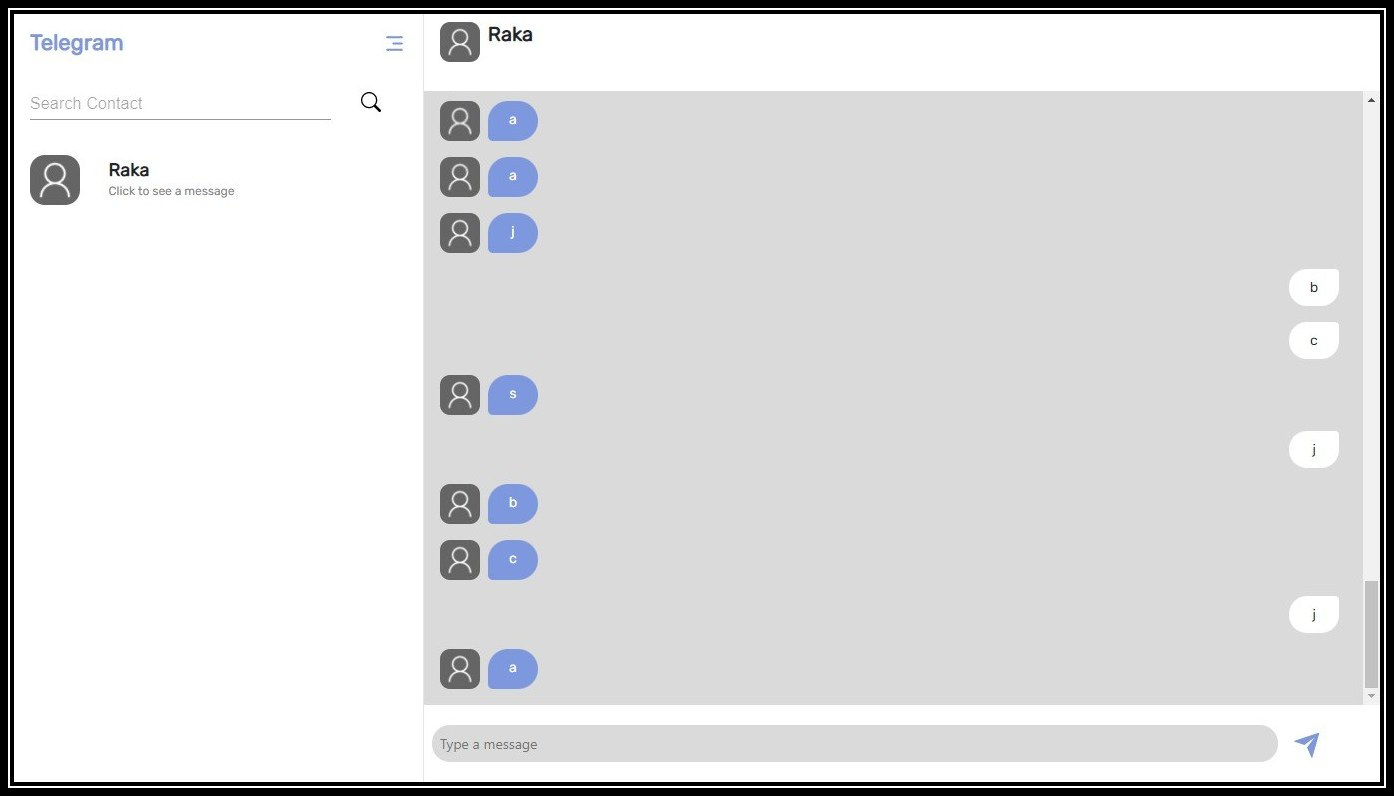
Task: Click the scrollbar up arrow
Action: (1371, 100)
